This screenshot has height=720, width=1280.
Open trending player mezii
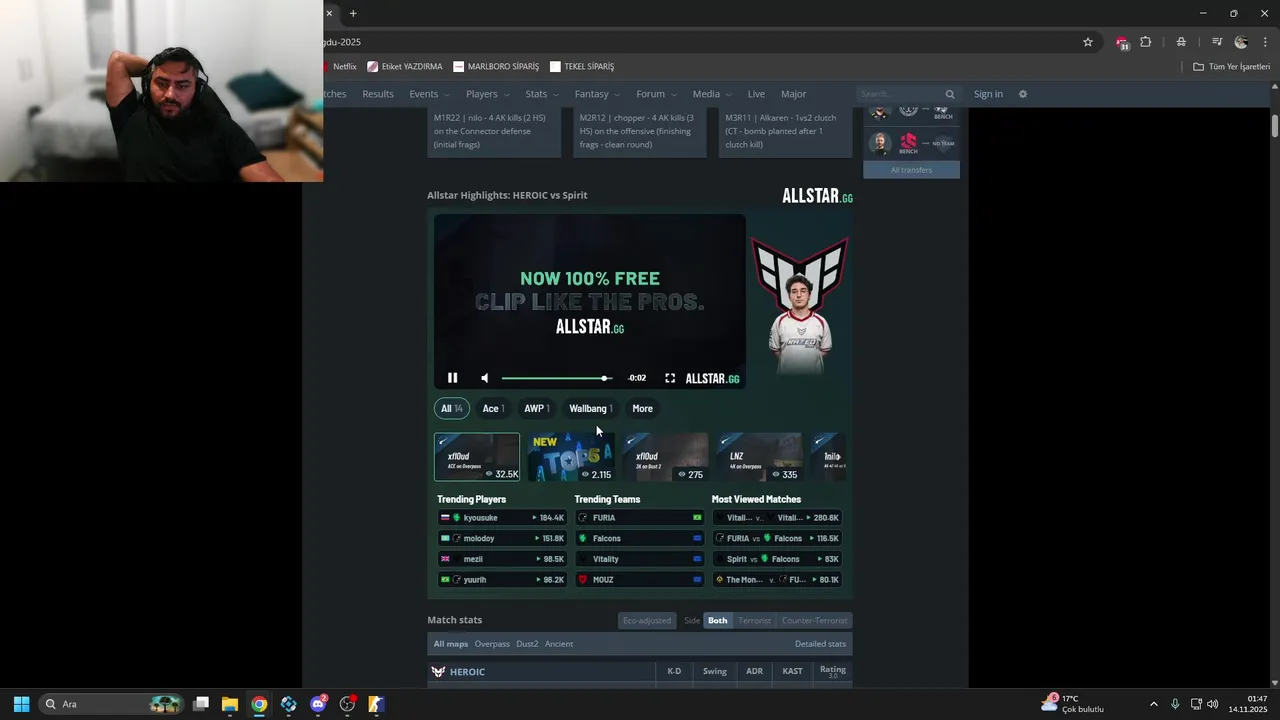point(502,559)
